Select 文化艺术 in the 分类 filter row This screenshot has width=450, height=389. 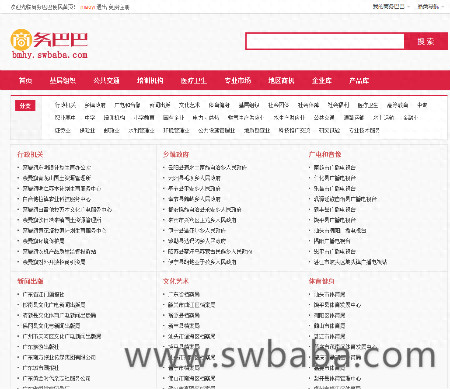(189, 105)
